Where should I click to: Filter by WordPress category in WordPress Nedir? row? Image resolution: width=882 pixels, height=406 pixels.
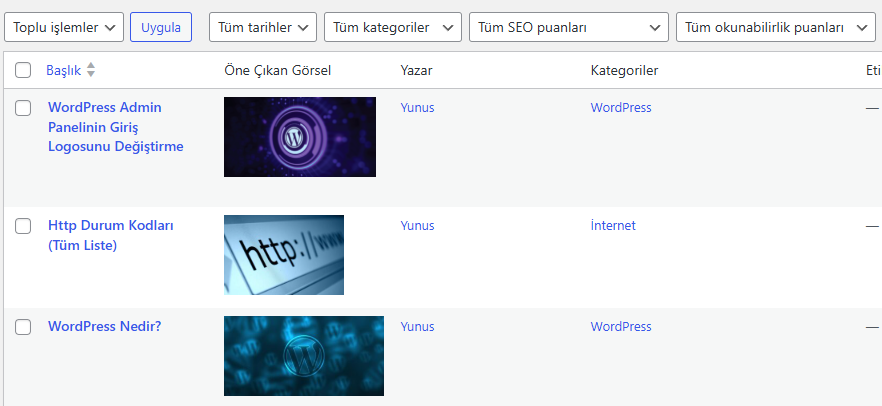[621, 327]
